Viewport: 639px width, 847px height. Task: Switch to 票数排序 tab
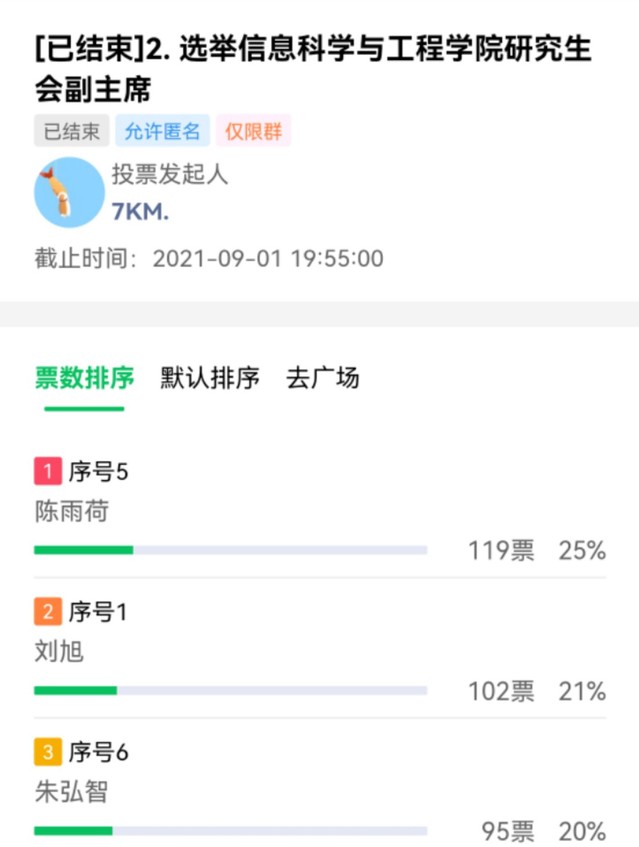point(84,378)
